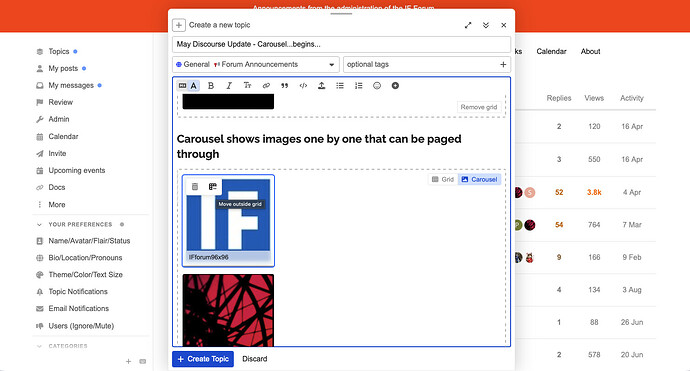Click the Create Topic button
Viewport: 690px width, 371px height.
(x=203, y=359)
